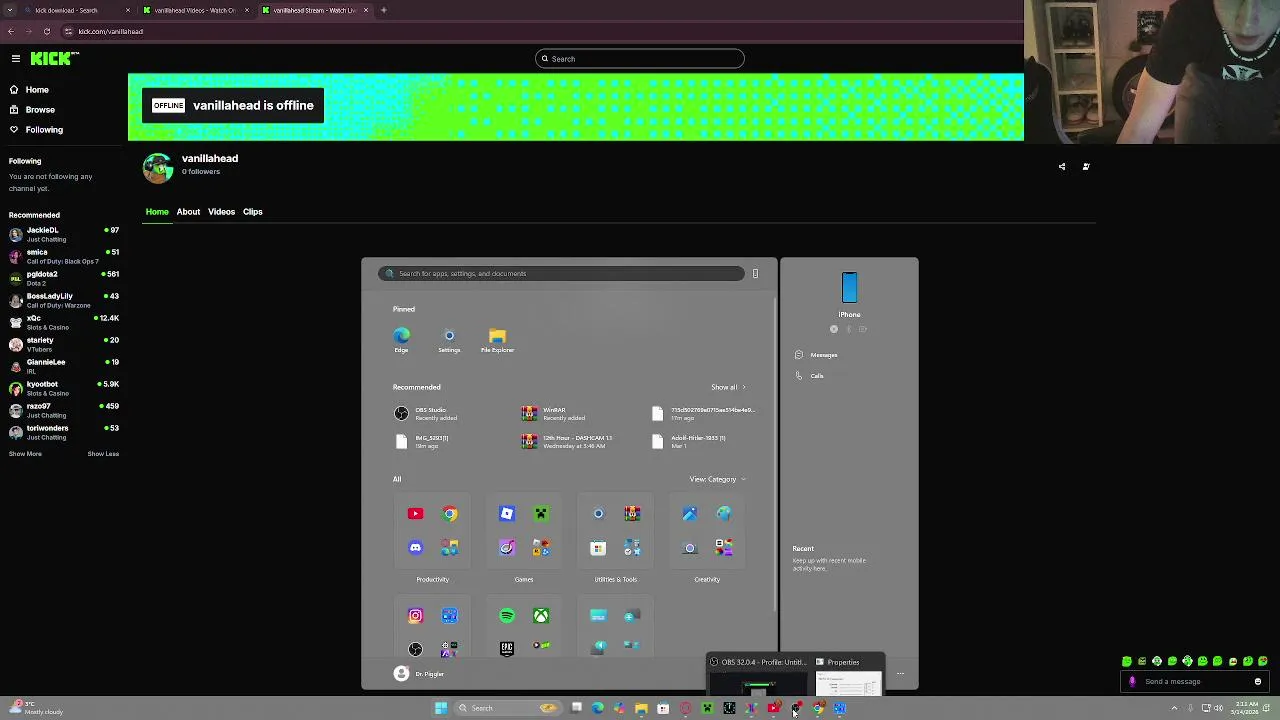Click the Windows Start button
The height and width of the screenshot is (720, 1280).
tap(441, 708)
